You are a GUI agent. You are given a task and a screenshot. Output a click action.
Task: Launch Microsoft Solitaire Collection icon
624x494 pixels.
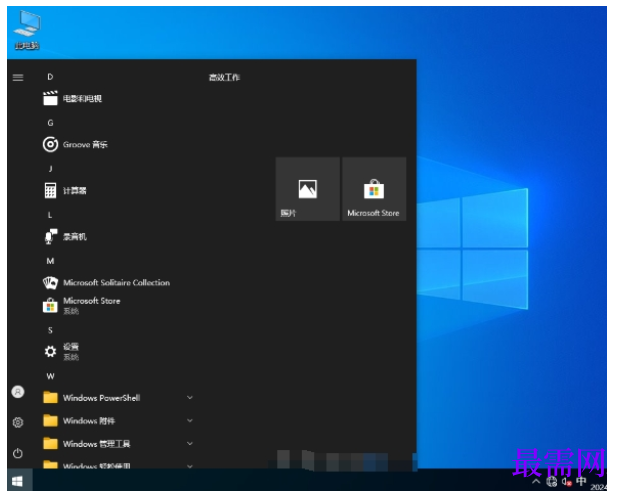(x=50, y=283)
